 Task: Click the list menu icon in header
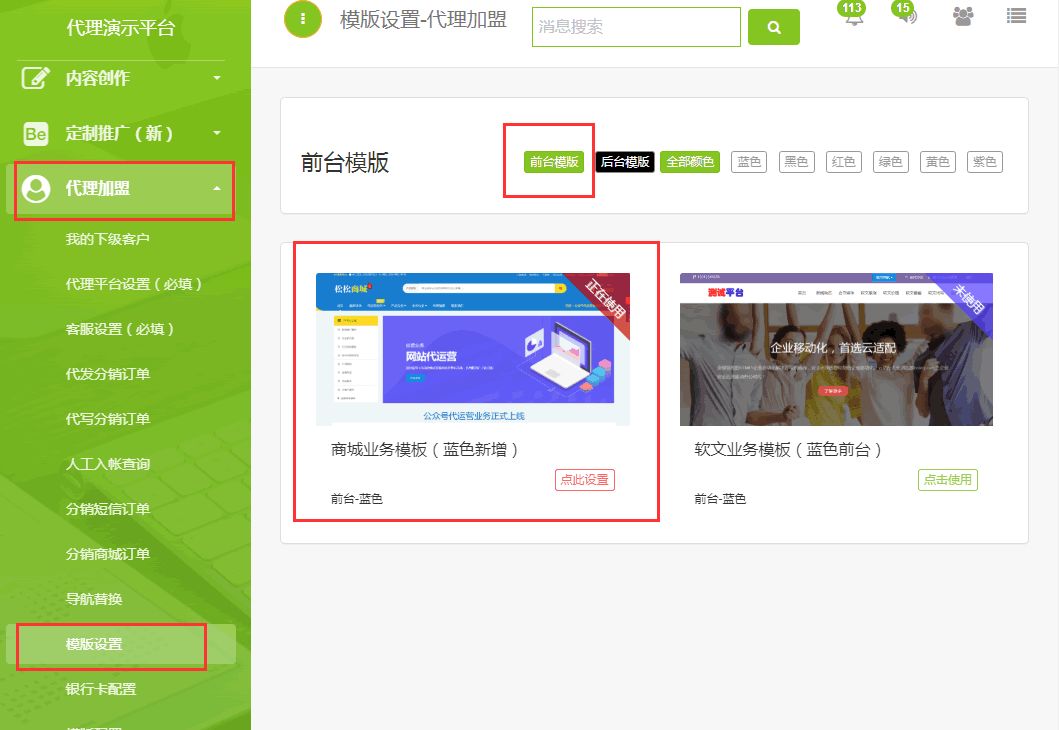(1017, 16)
